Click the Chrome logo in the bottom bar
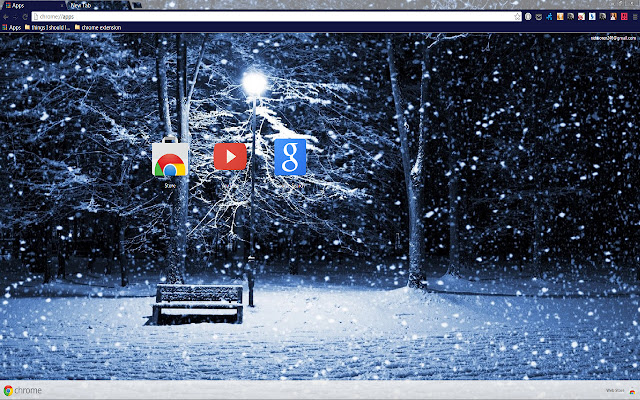This screenshot has height=400, width=640. click(22, 391)
